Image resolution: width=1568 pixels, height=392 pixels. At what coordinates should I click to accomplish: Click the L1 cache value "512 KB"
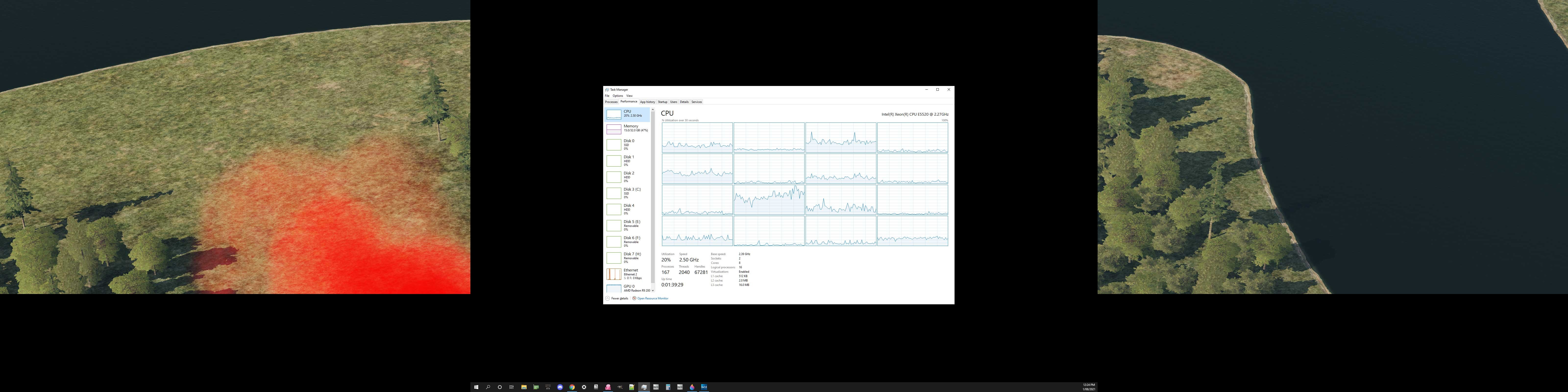click(x=743, y=276)
